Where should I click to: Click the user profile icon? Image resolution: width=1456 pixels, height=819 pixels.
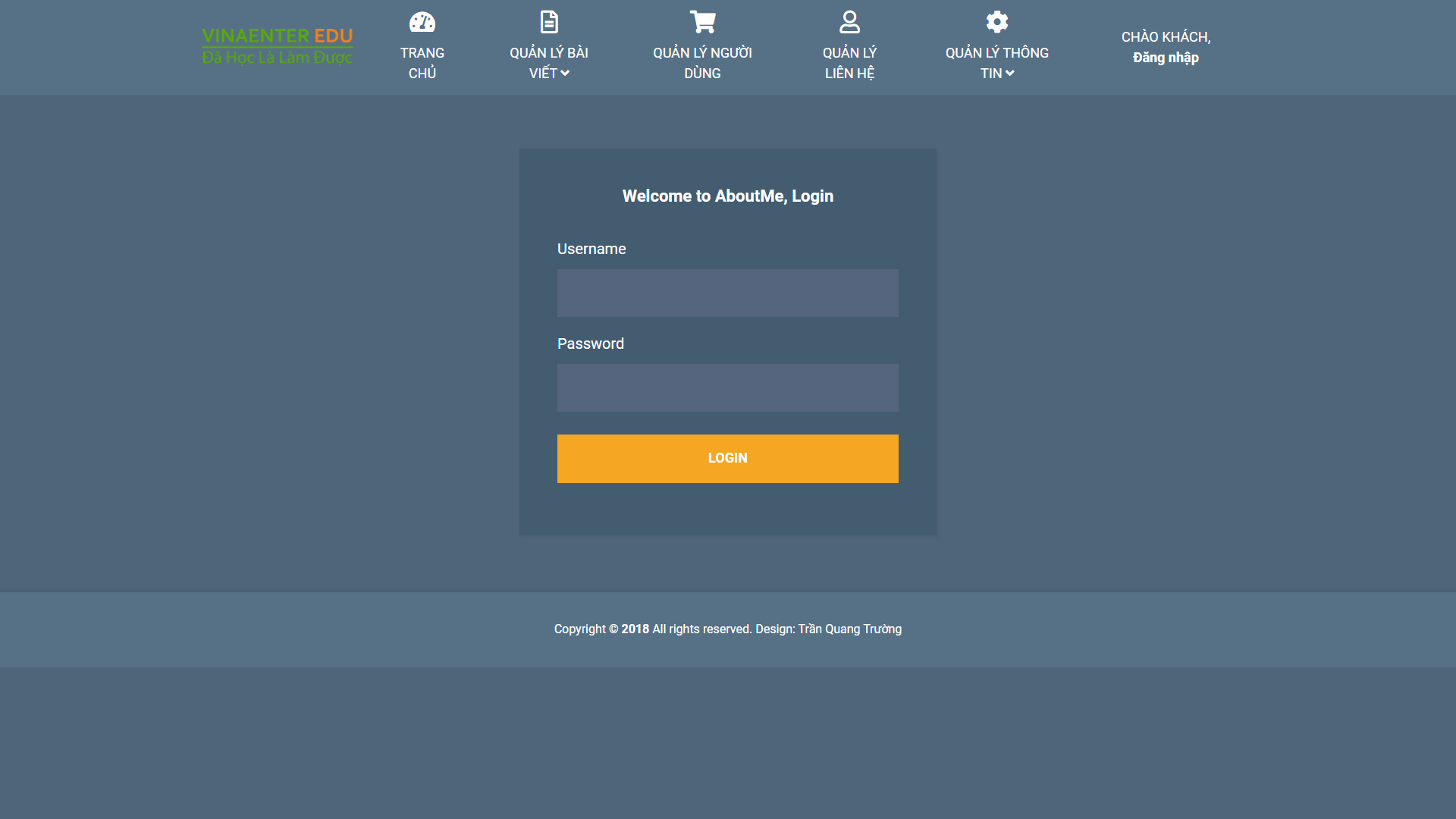click(849, 22)
